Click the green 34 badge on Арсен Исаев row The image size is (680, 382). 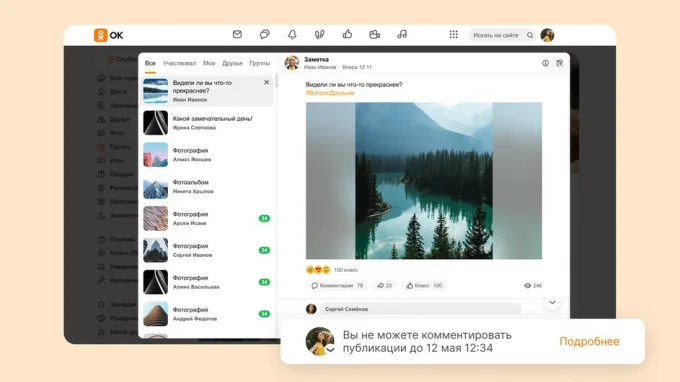click(265, 218)
